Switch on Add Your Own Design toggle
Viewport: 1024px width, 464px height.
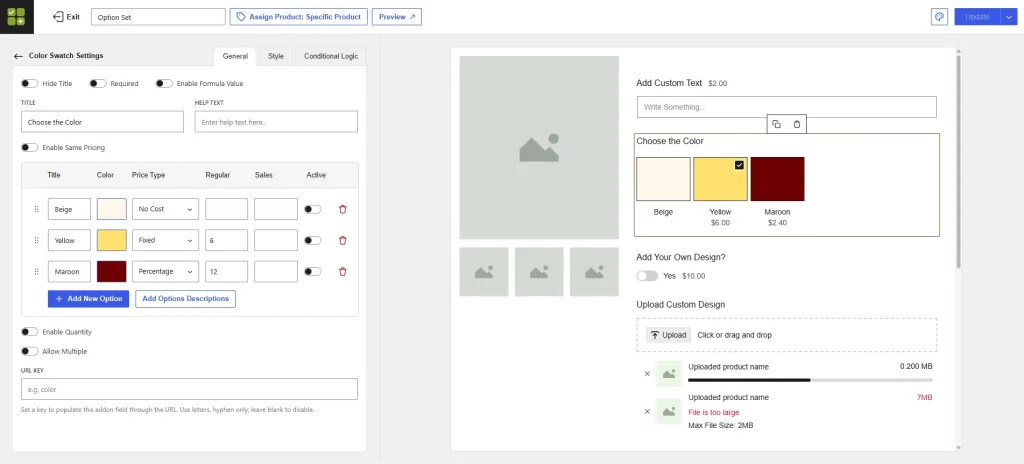pyautogui.click(x=647, y=276)
